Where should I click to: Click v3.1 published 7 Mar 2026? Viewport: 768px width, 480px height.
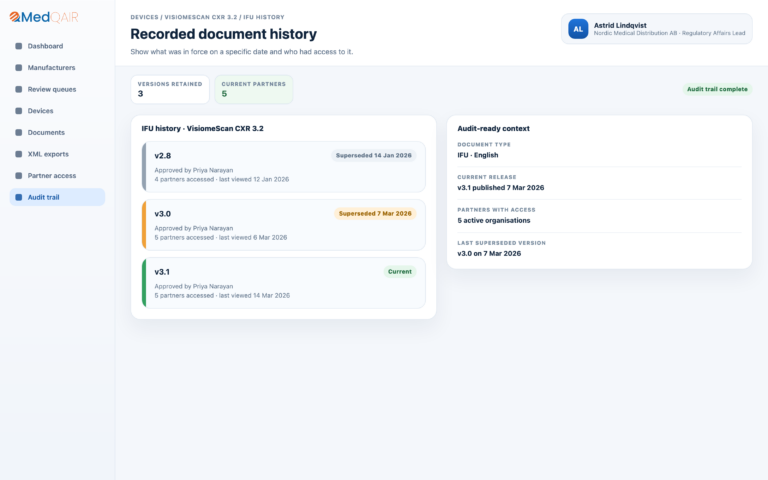tap(501, 188)
